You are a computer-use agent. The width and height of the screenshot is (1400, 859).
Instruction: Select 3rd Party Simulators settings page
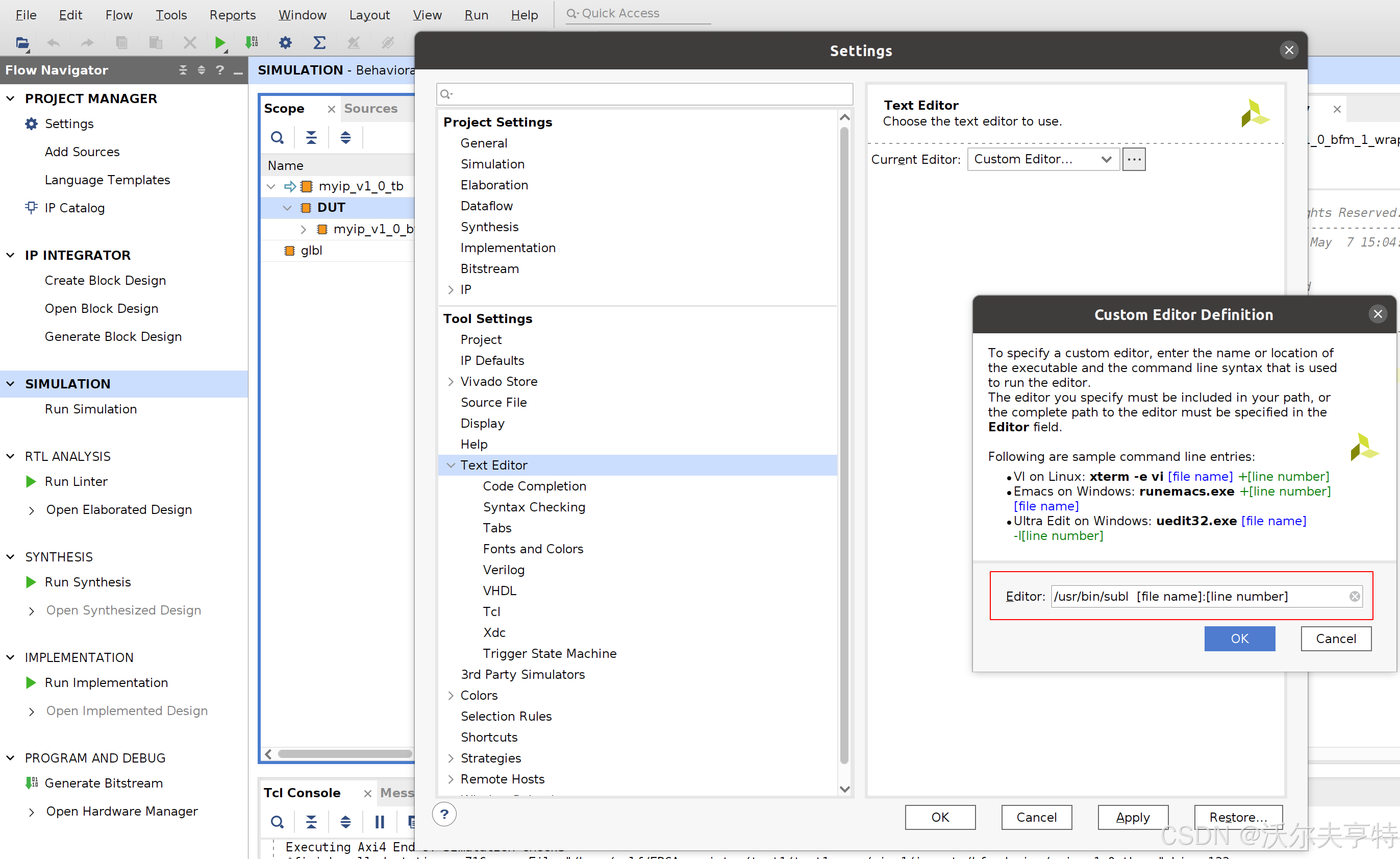click(x=522, y=674)
